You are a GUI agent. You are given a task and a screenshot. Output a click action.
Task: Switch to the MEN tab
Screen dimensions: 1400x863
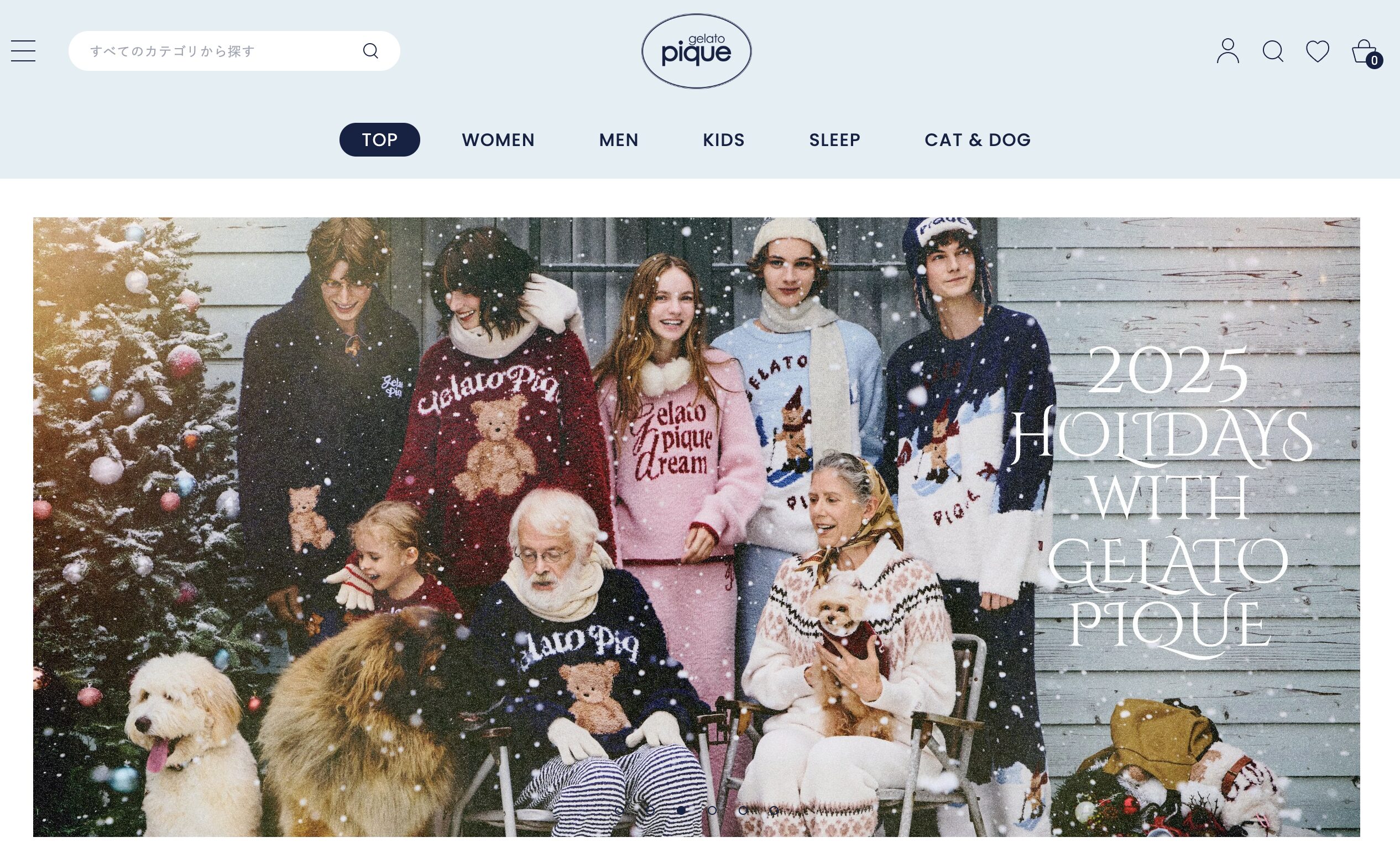tap(618, 140)
